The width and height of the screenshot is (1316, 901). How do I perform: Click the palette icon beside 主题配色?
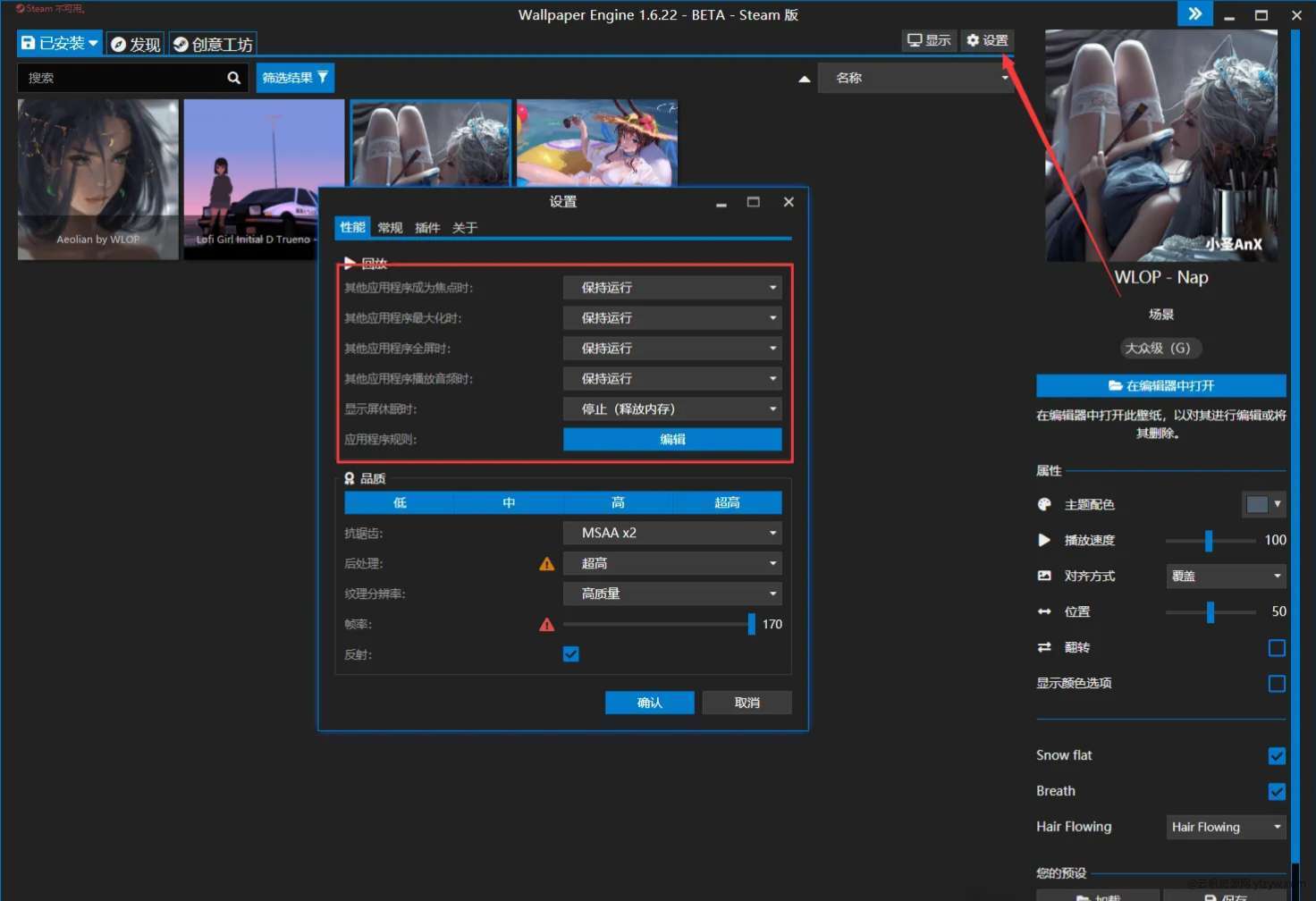[x=1044, y=504]
